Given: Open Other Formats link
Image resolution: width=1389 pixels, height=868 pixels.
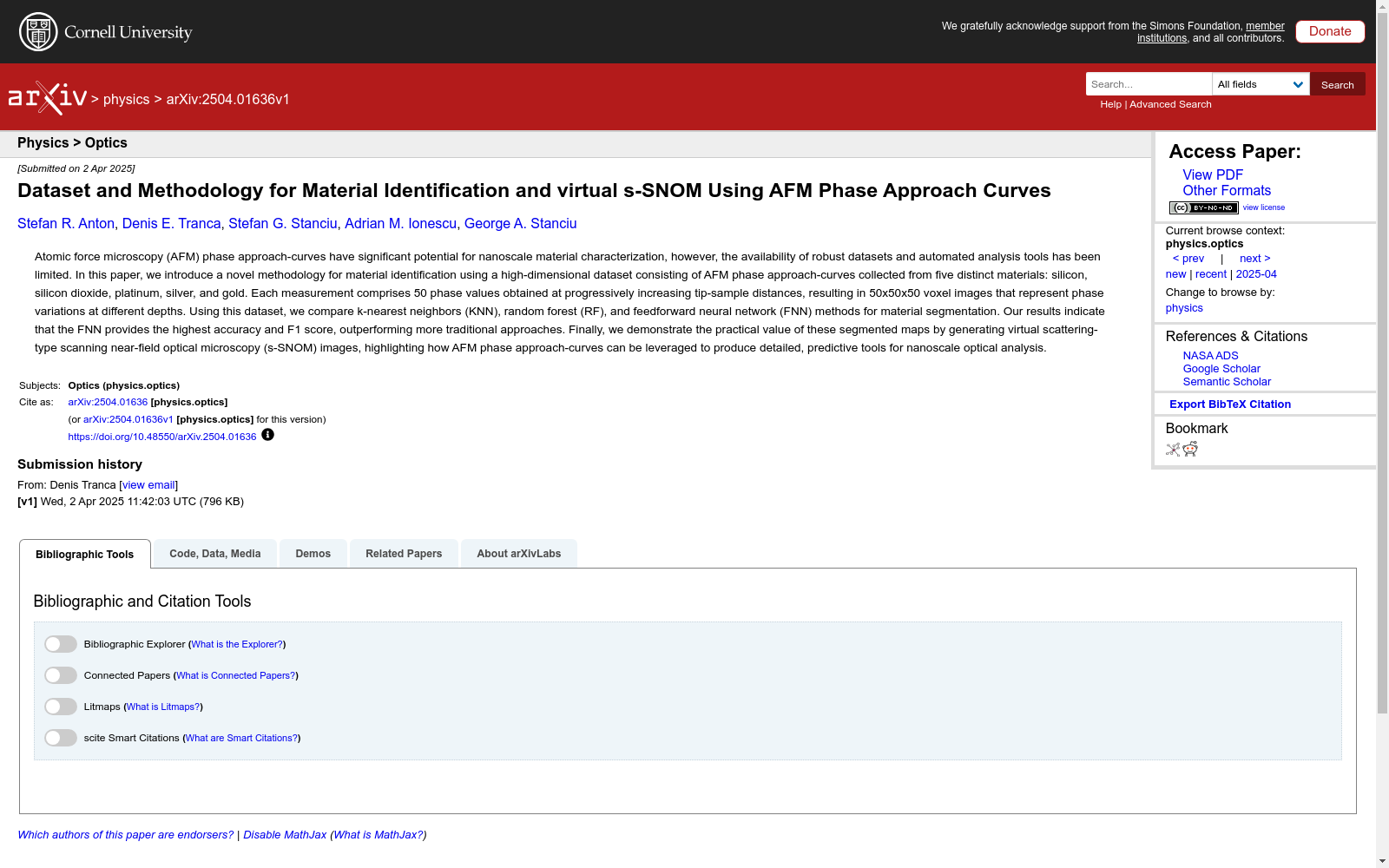Looking at the screenshot, I should (1227, 190).
